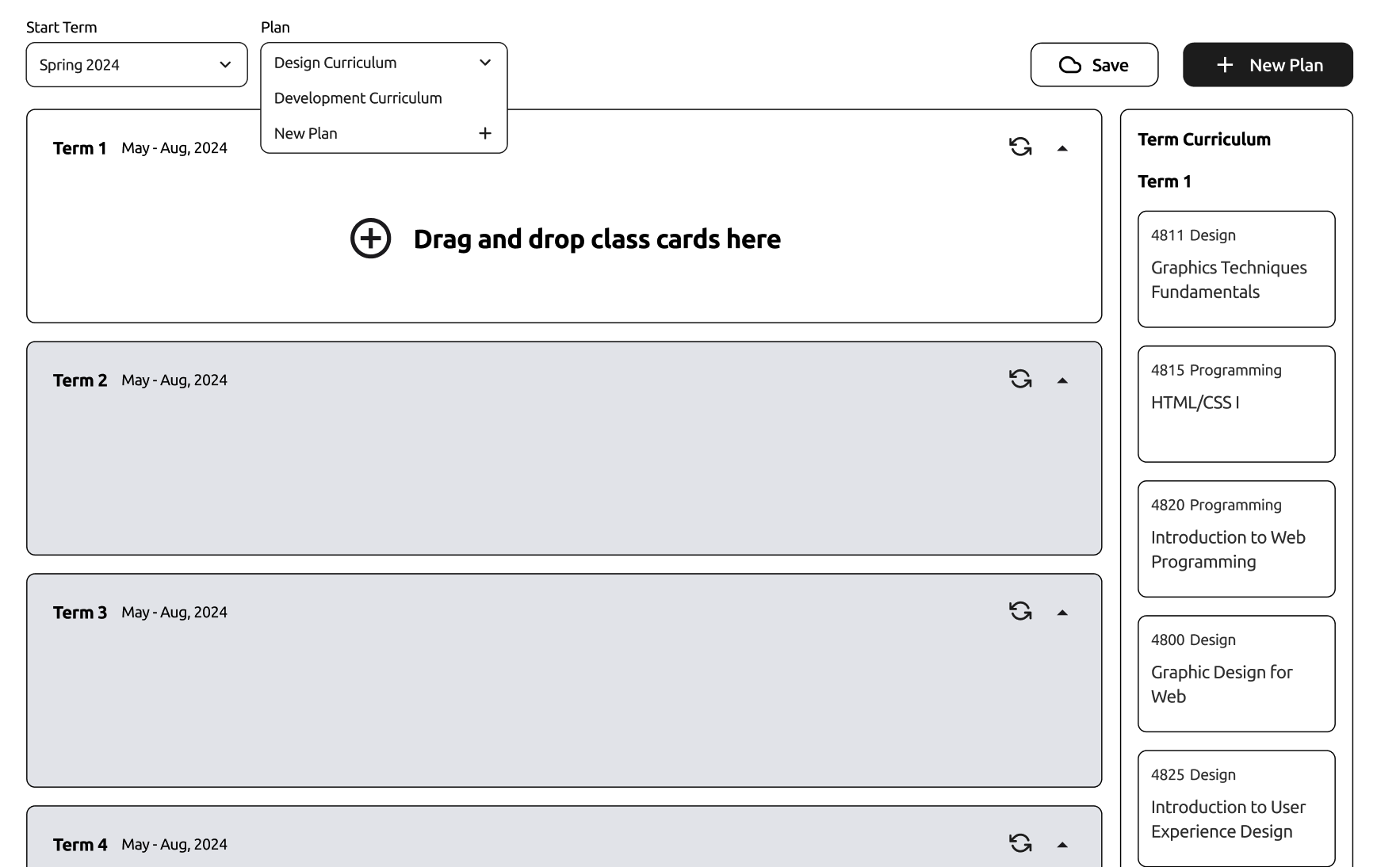Collapse the Term 1 panel
The width and height of the screenshot is (1400, 867).
tap(1062, 148)
